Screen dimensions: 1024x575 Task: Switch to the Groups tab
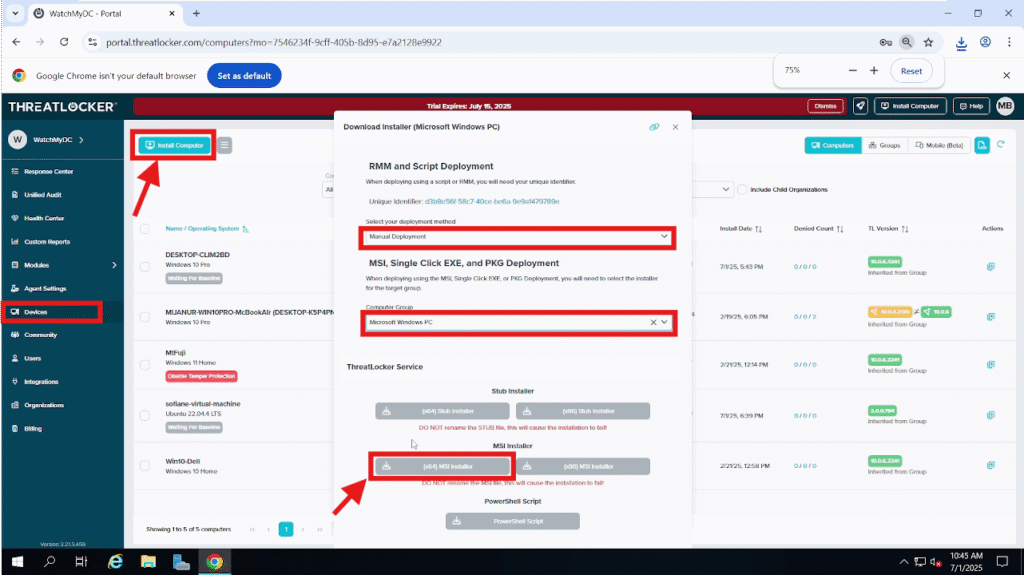884,145
